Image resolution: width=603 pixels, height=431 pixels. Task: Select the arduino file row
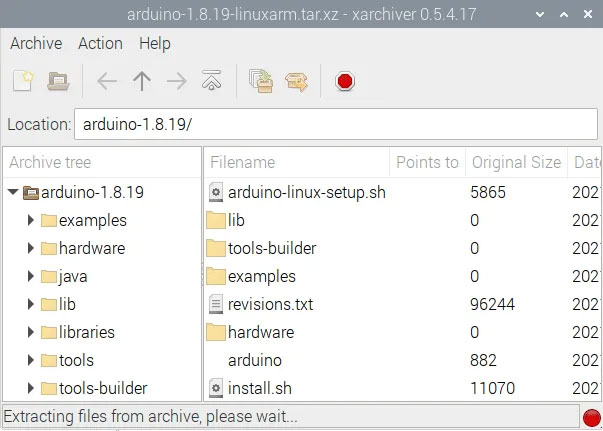(x=402, y=360)
